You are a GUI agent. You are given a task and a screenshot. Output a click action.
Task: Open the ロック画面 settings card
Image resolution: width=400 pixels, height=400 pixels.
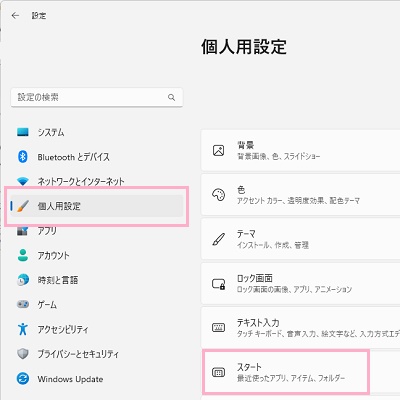click(x=300, y=283)
